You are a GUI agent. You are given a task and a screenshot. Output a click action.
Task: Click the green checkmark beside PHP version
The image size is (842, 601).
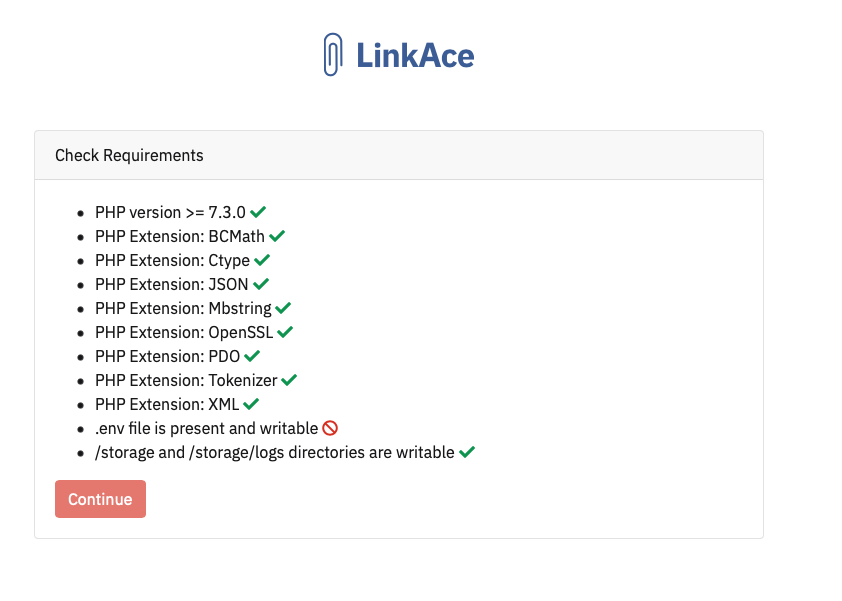click(x=258, y=211)
